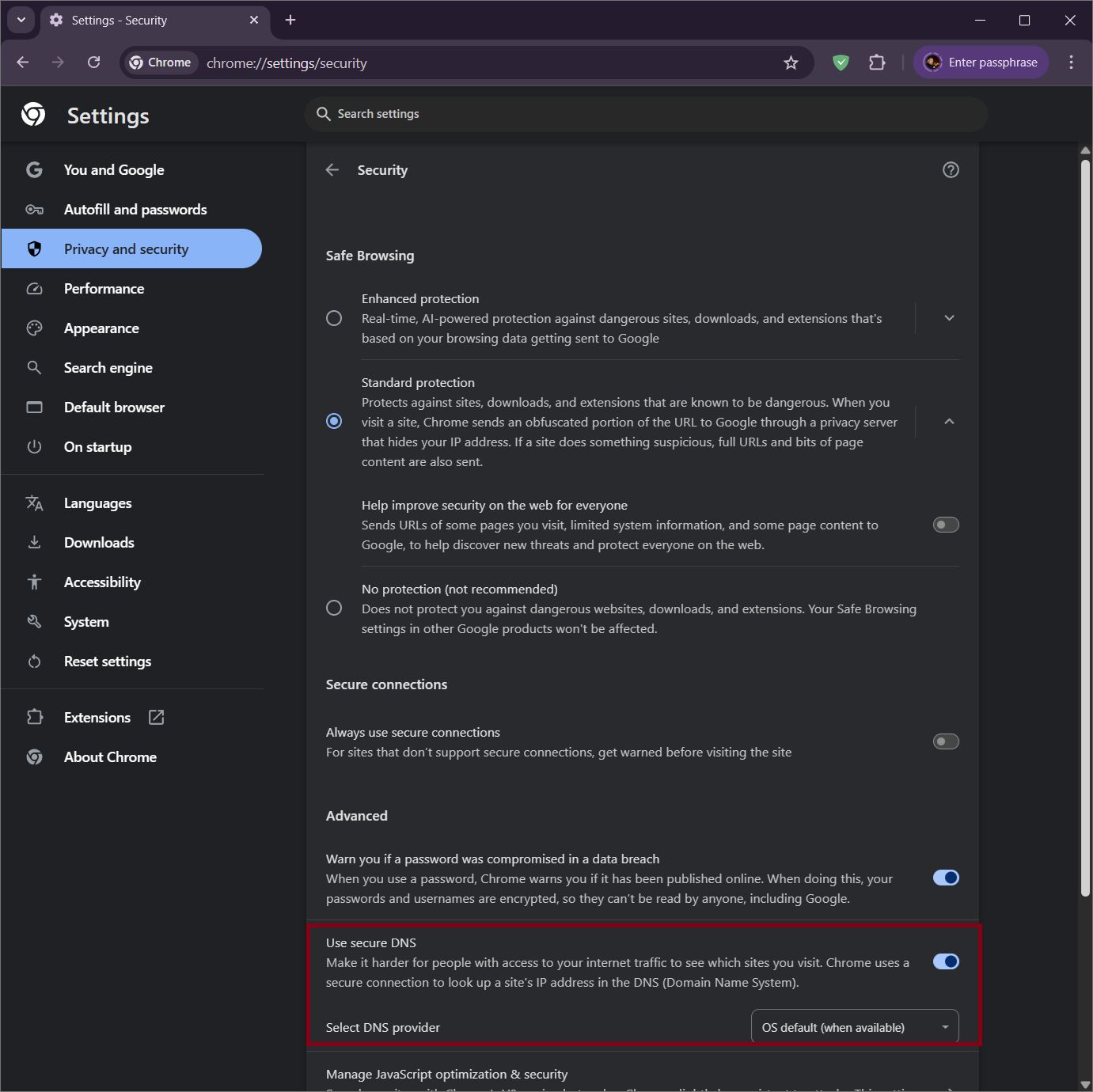This screenshot has width=1093, height=1092.
Task: Open Chrome three-dot menu
Action: pyautogui.click(x=1071, y=63)
